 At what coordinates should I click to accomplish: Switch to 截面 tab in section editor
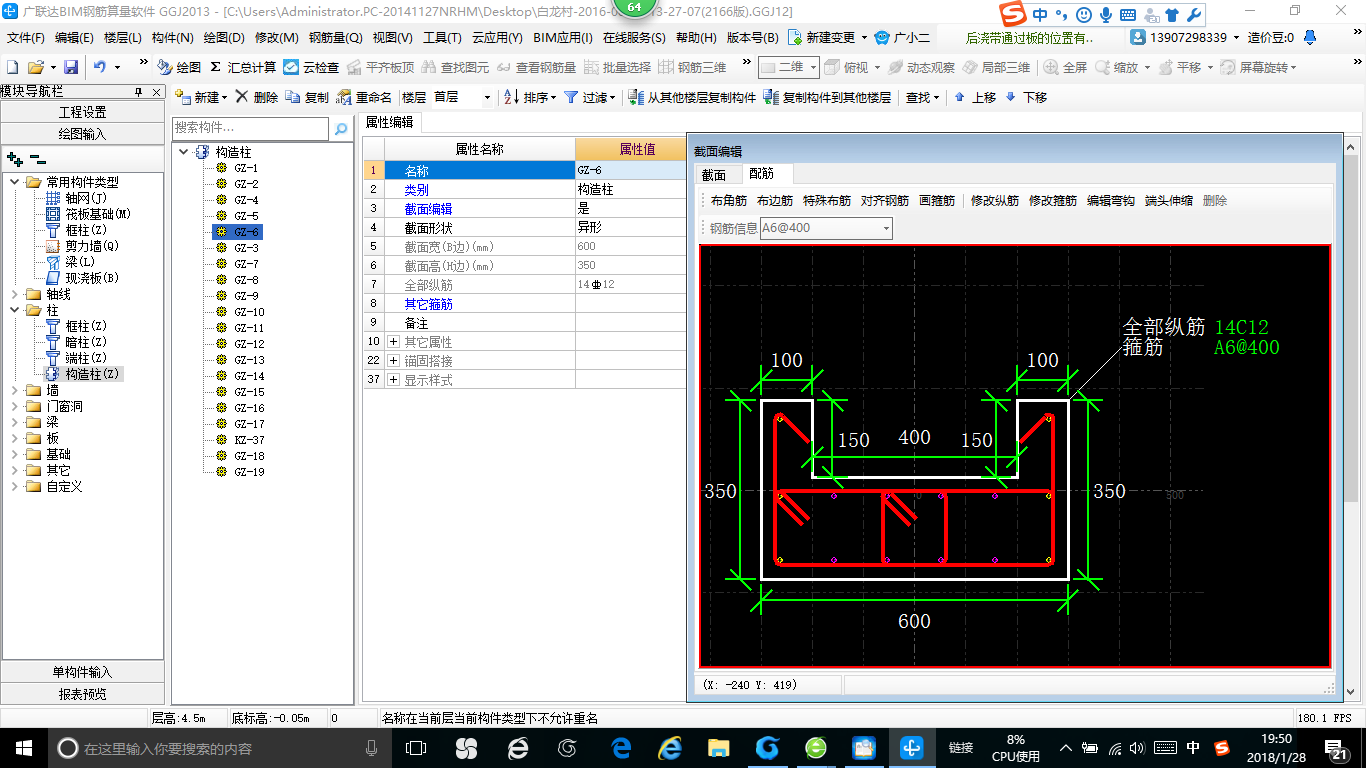714,174
